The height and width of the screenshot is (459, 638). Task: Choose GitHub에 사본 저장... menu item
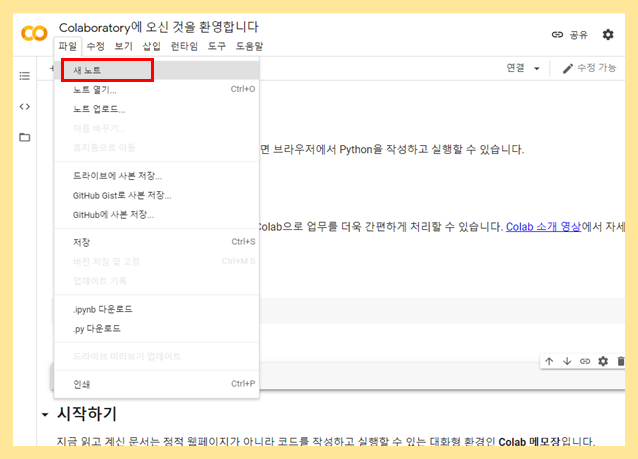point(157,215)
